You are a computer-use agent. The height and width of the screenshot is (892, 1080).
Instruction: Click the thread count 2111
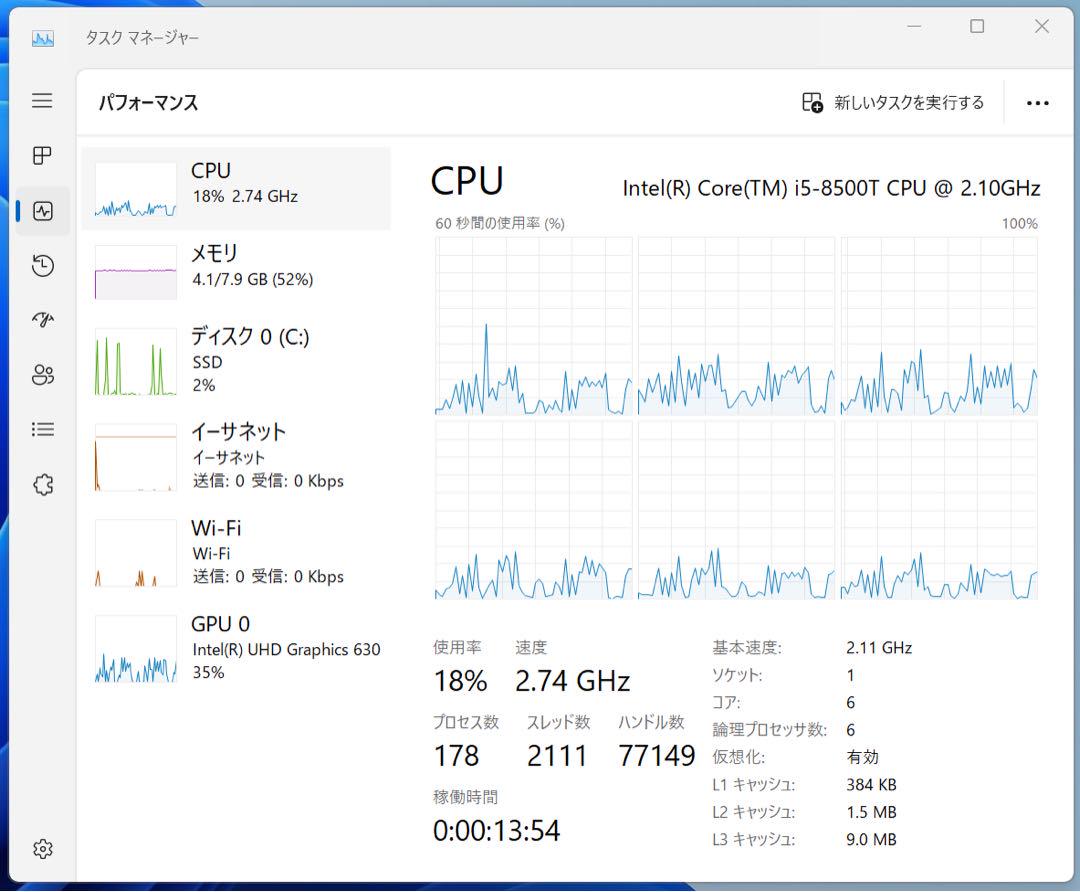pos(557,756)
